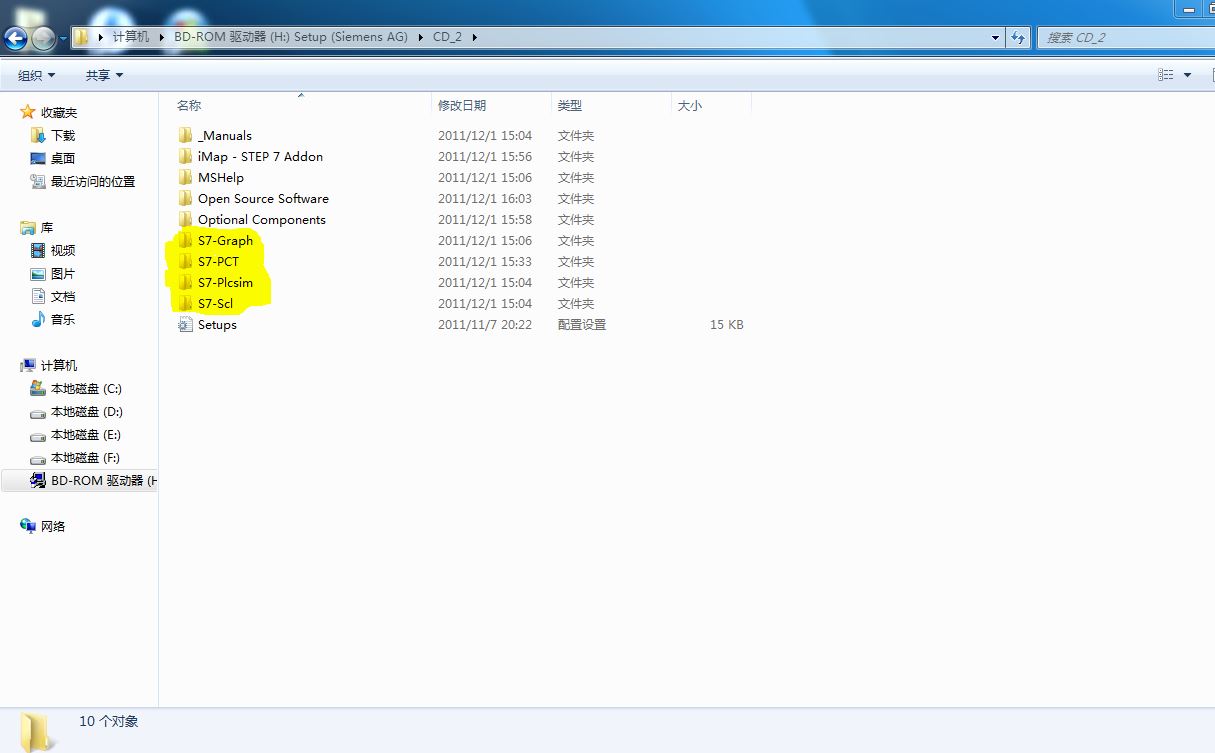Click the 视频 film strip icon
This screenshot has width=1215, height=753.
point(38,250)
